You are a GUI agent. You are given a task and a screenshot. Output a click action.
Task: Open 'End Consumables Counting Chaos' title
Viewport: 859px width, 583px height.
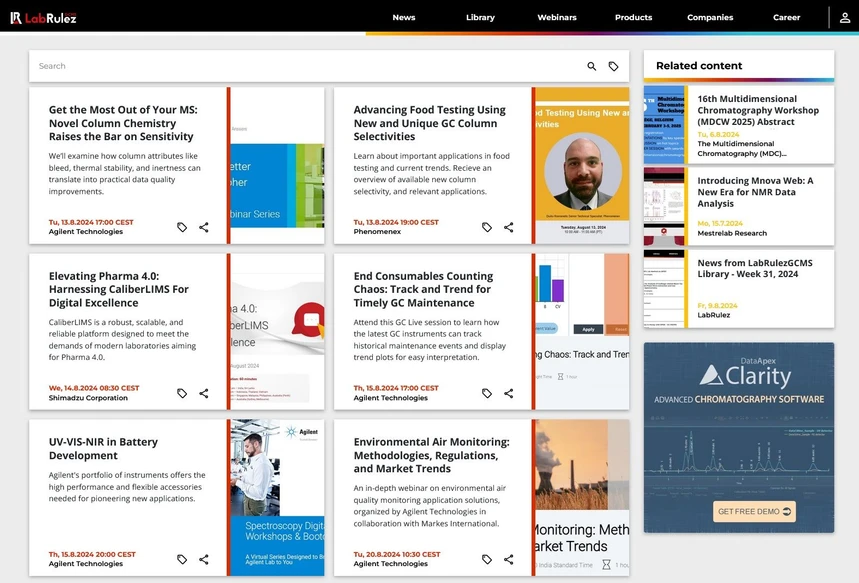423,289
